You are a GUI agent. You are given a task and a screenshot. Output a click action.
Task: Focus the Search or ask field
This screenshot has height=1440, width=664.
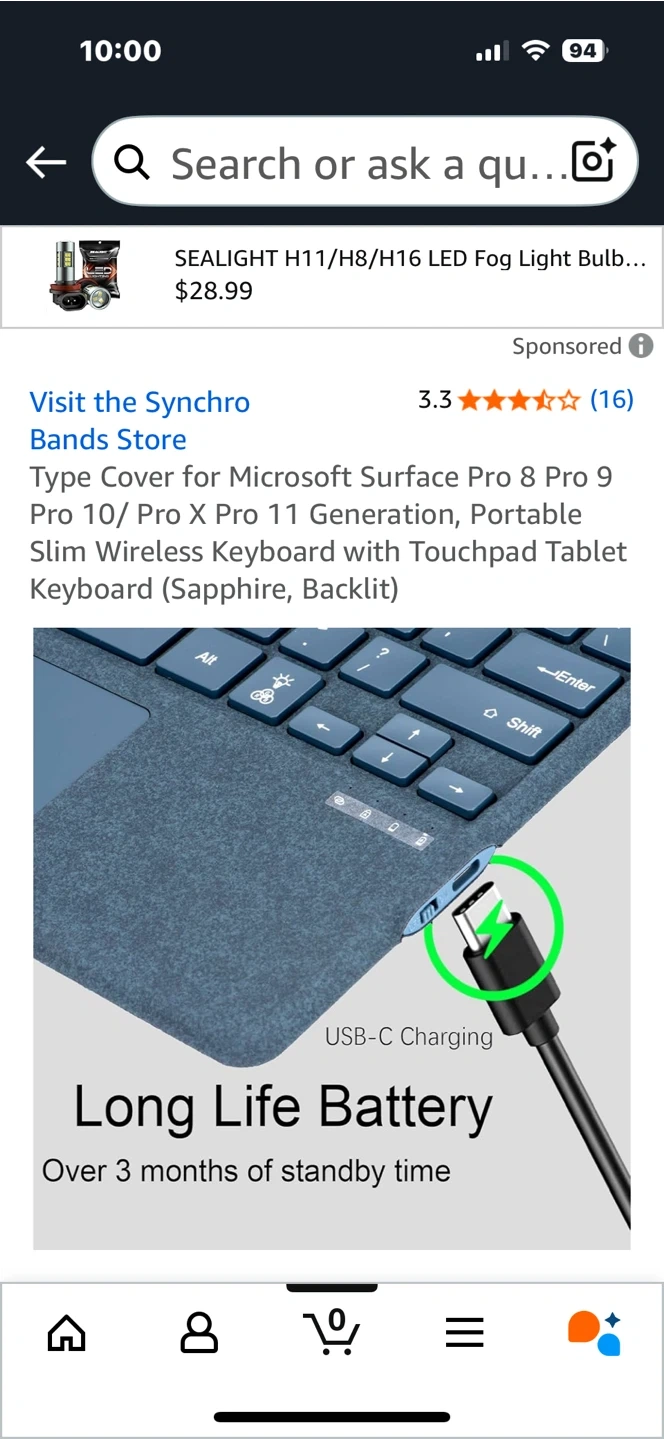point(365,162)
